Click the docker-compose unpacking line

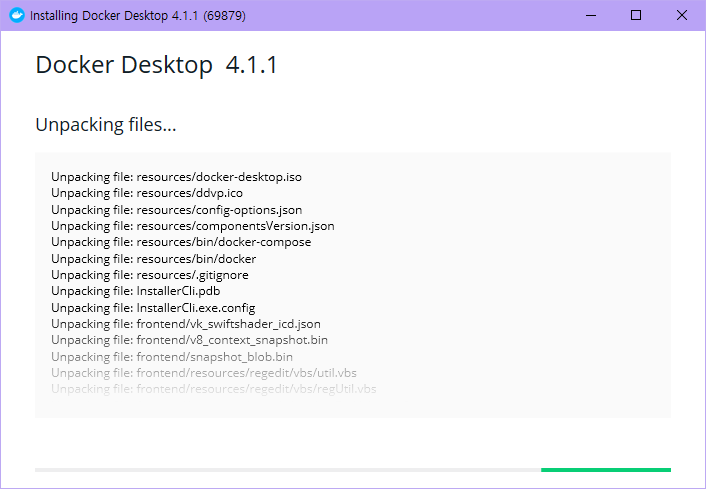[181, 242]
